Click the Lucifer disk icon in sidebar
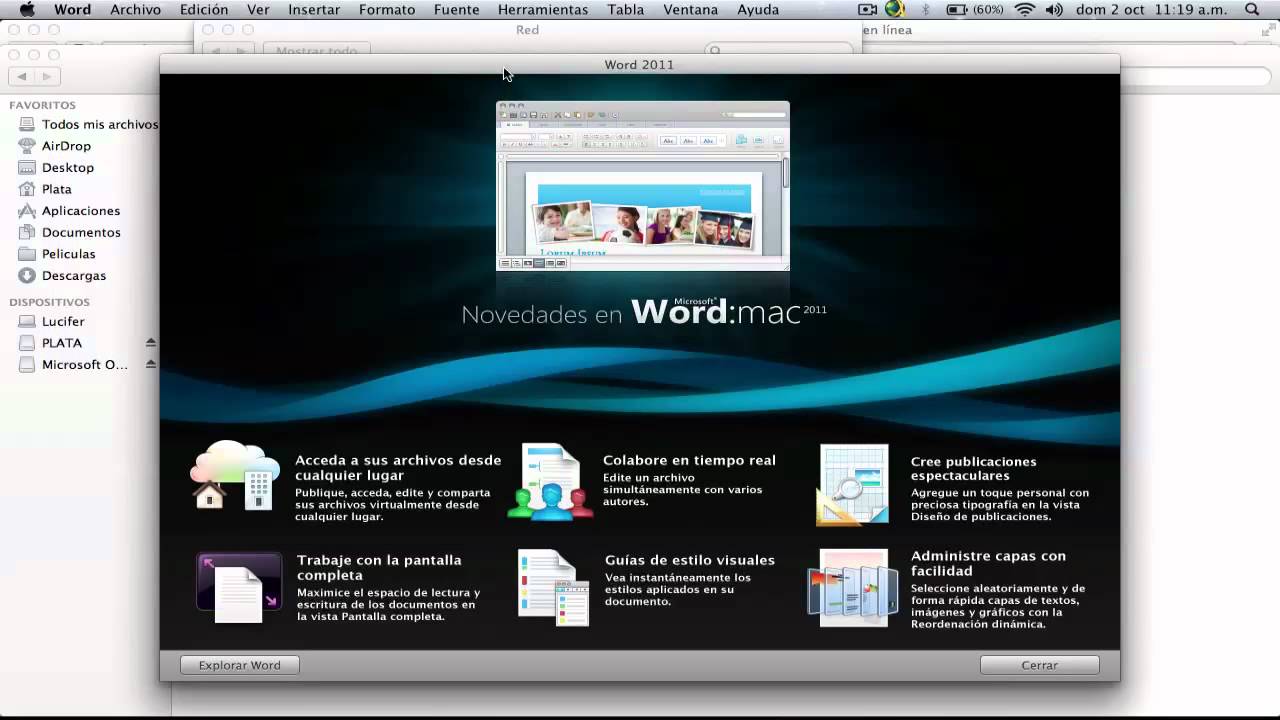 point(27,321)
